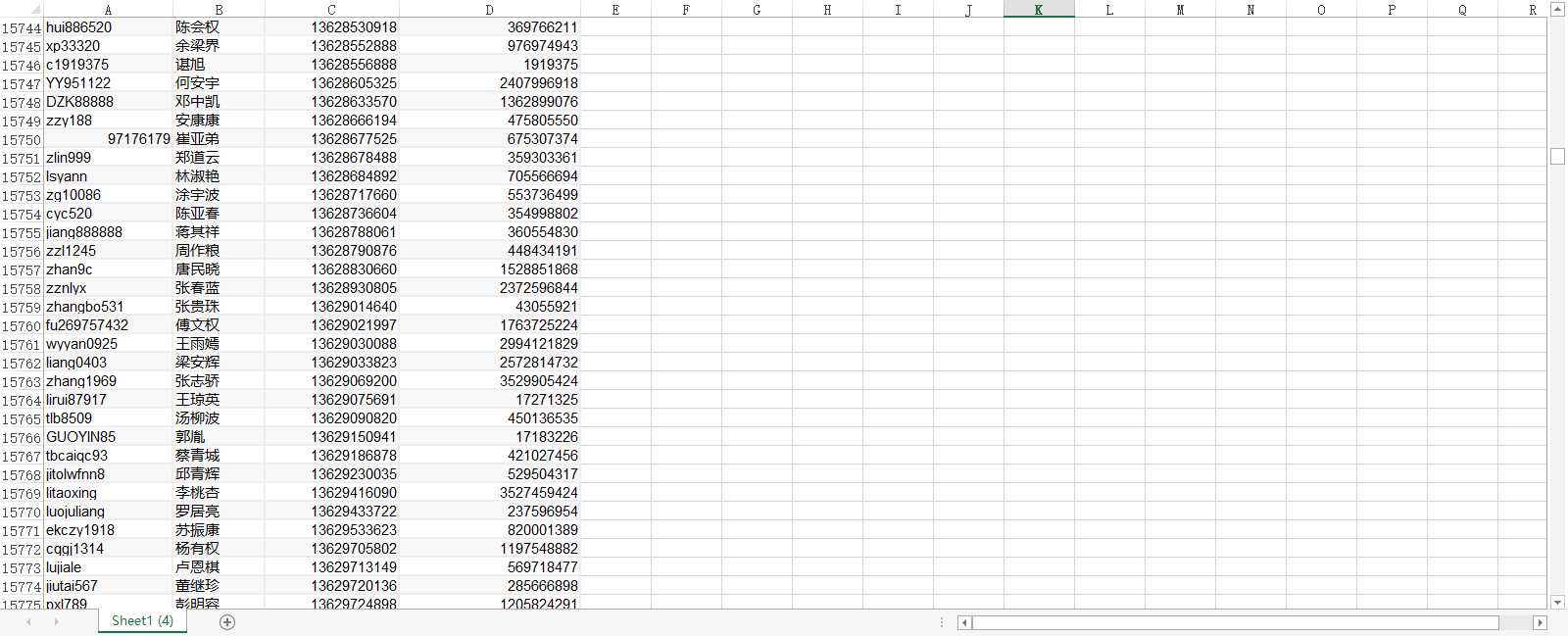1568x636 pixels.
Task: Click previous sheet navigation arrow
Action: pyautogui.click(x=28, y=622)
